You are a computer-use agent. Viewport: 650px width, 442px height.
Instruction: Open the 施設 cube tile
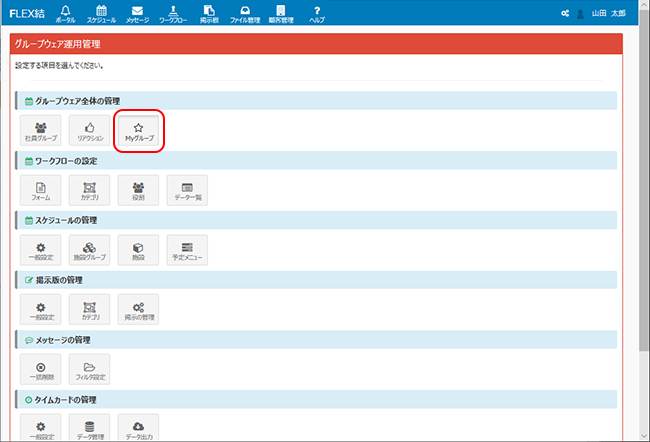click(x=138, y=250)
